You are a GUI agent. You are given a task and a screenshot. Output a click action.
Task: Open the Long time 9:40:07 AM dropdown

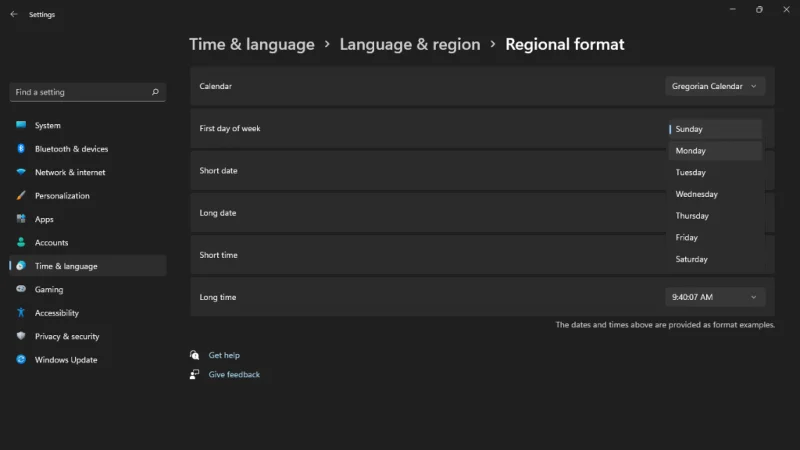715,297
